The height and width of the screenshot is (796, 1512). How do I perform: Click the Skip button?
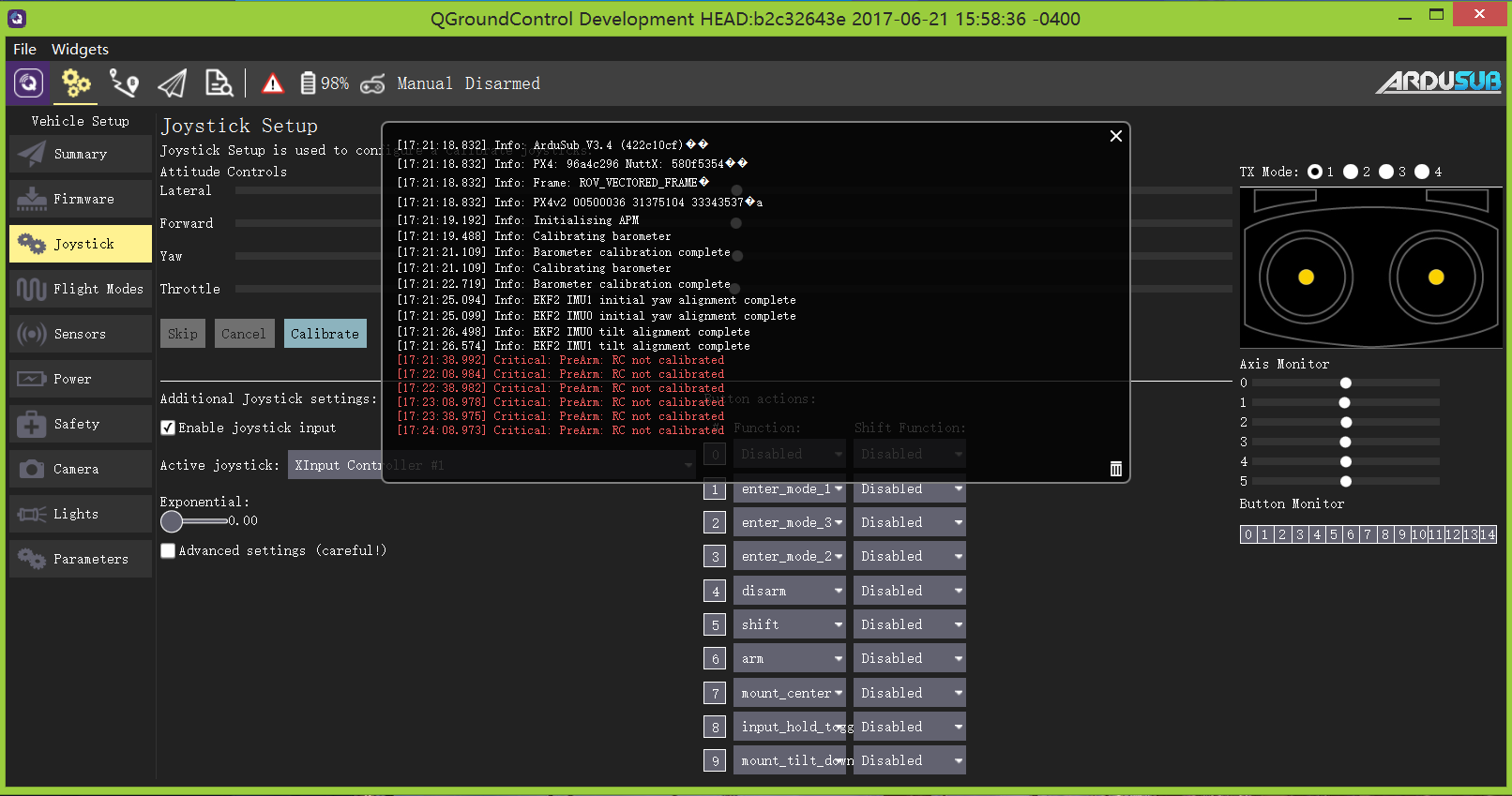click(x=183, y=334)
